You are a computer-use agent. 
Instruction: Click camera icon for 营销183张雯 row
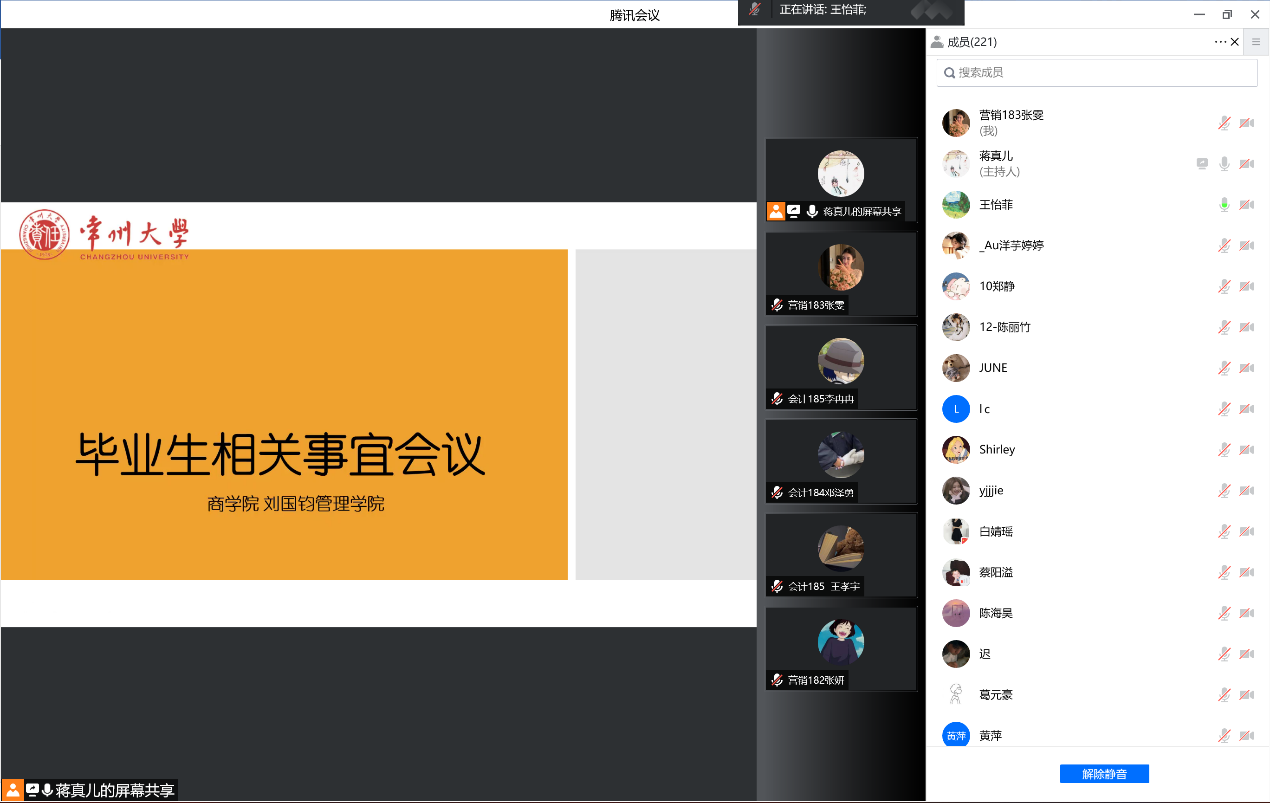[x=1247, y=123]
